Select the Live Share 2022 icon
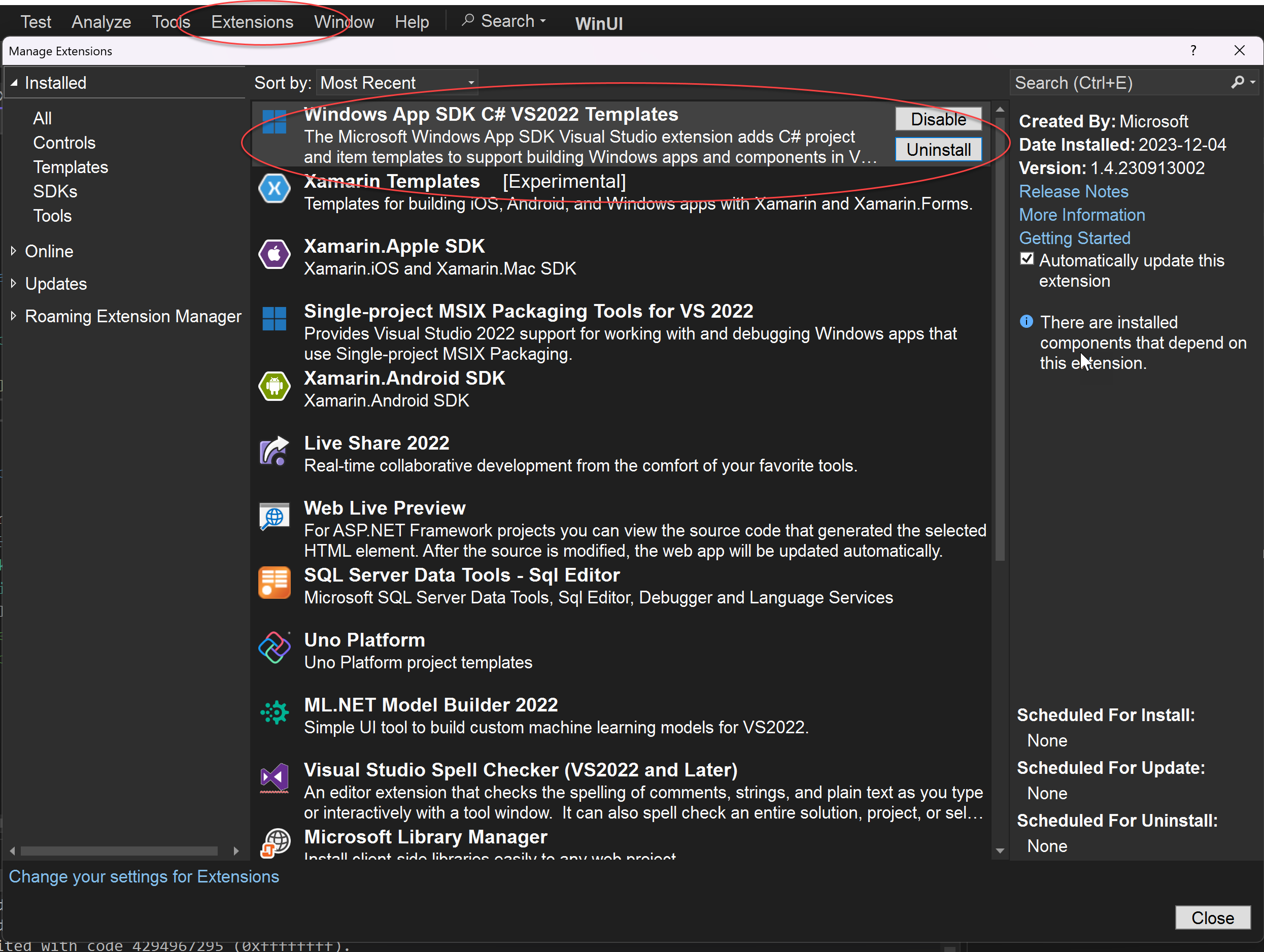1264x952 pixels. (x=275, y=451)
